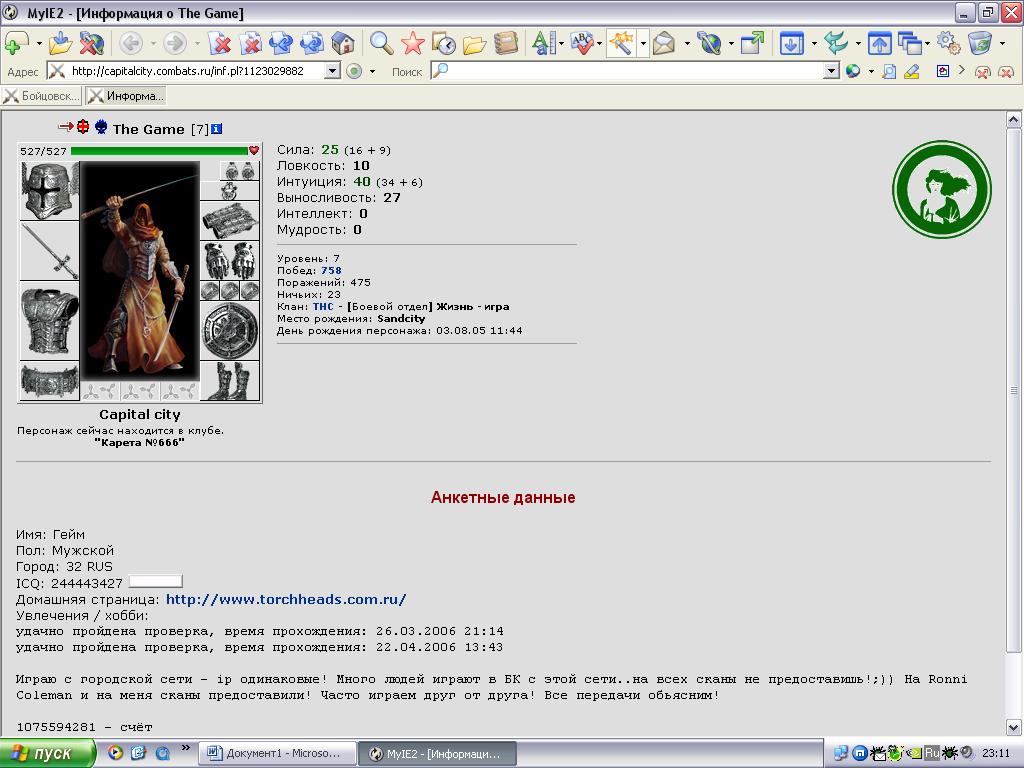The image size is (1024, 768).
Task: Click the helmet equipment slot thumbnail
Action: [50, 191]
